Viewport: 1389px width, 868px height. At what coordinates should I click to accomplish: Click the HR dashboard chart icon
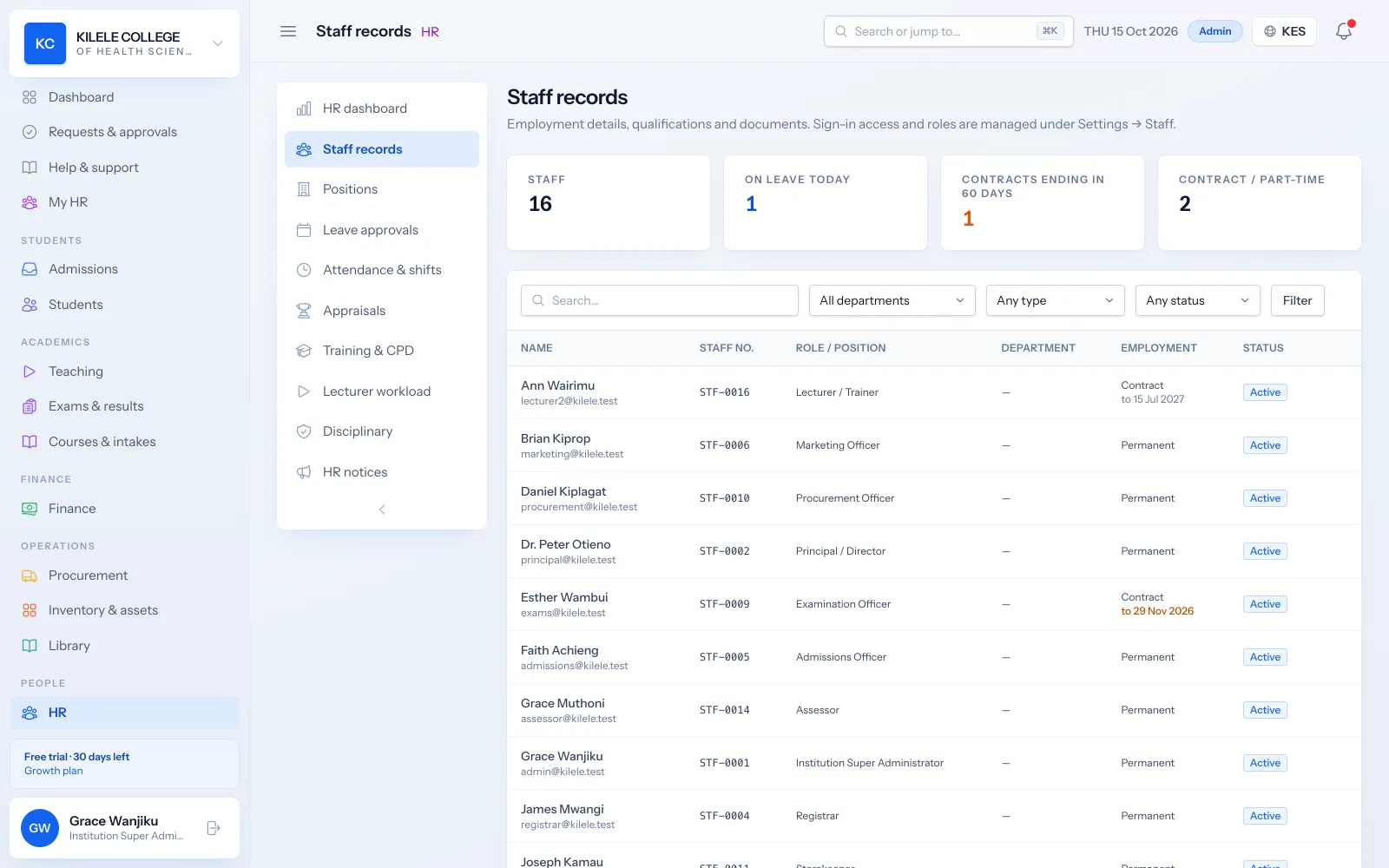tap(304, 108)
